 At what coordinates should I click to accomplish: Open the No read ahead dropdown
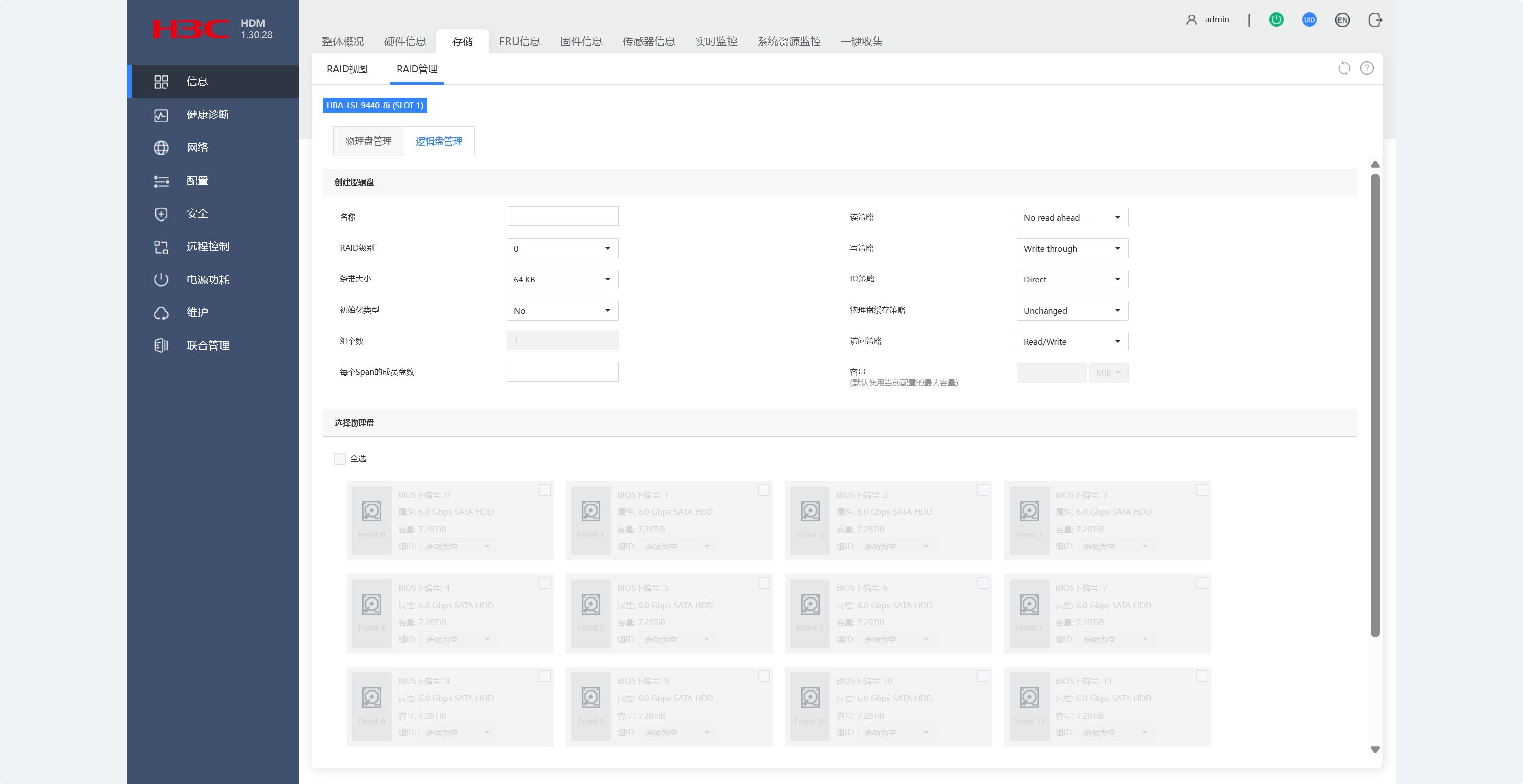point(1072,218)
